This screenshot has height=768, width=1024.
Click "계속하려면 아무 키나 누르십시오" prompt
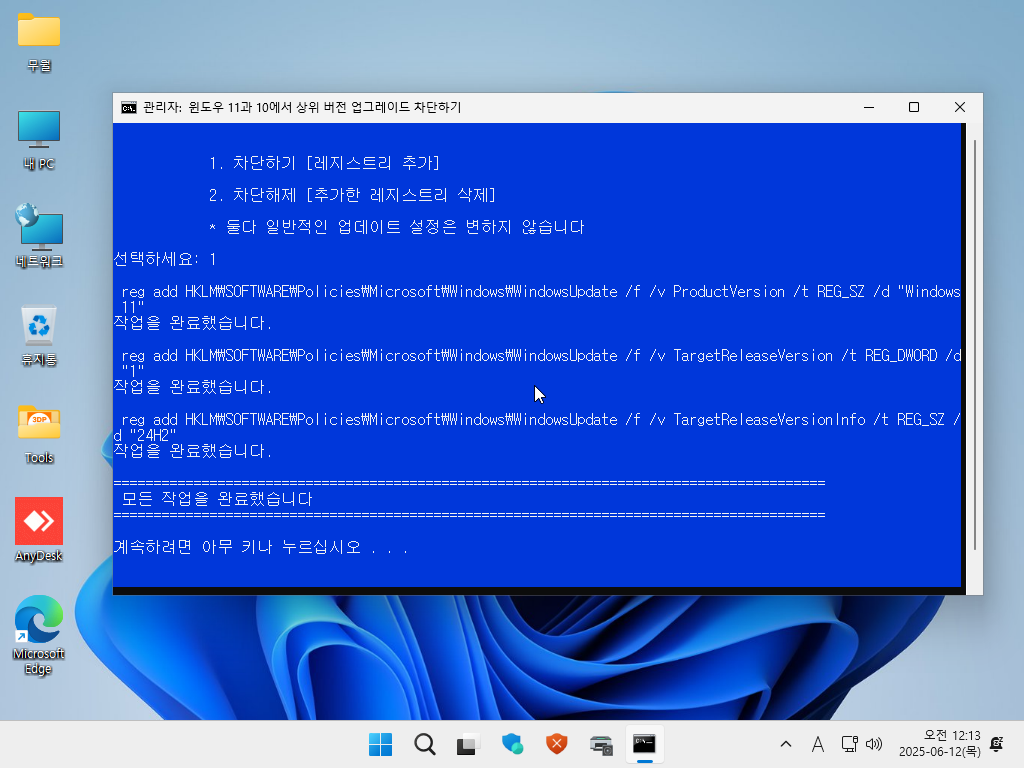[261, 547]
